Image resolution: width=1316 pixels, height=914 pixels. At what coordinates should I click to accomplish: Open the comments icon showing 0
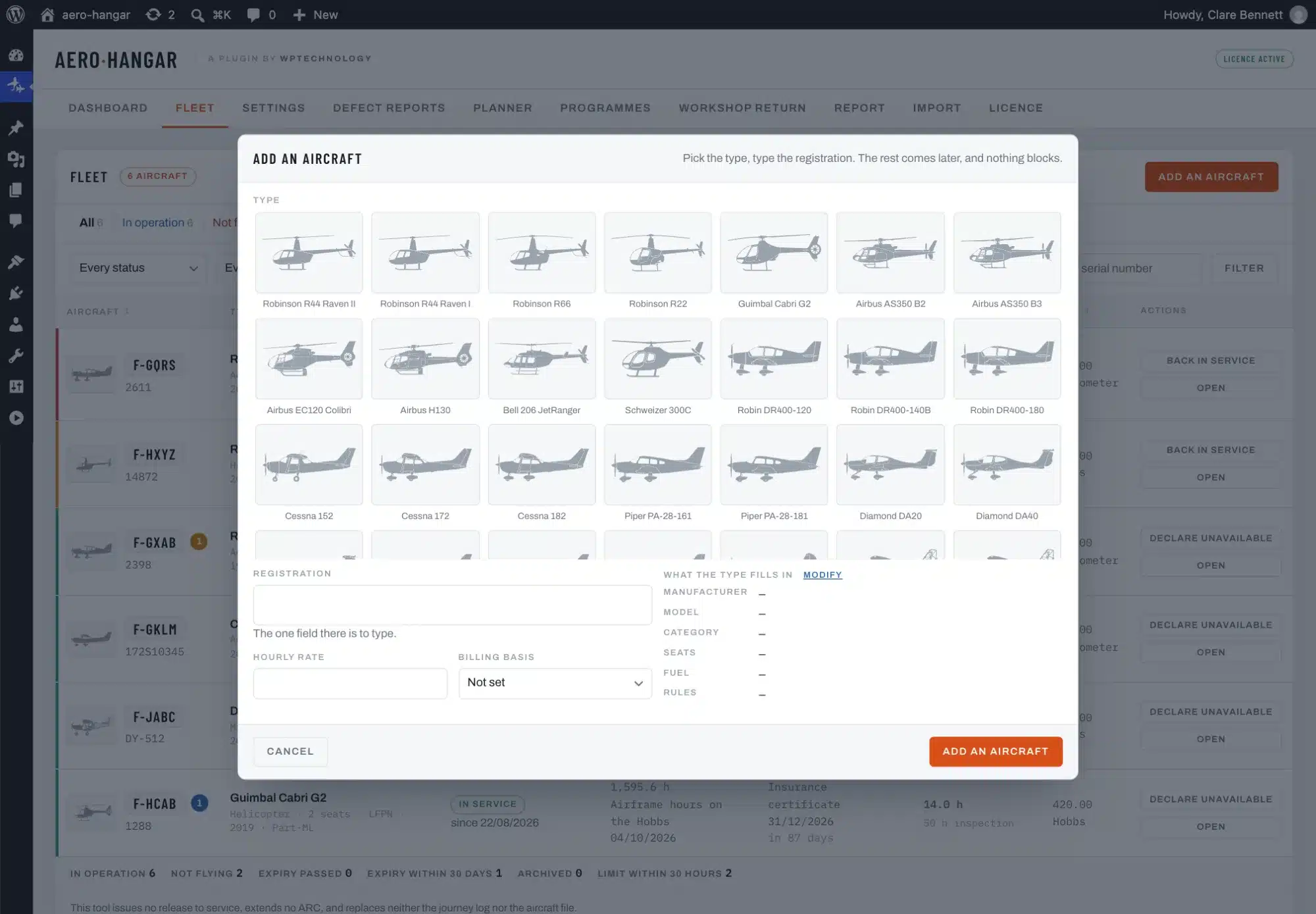pyautogui.click(x=261, y=14)
